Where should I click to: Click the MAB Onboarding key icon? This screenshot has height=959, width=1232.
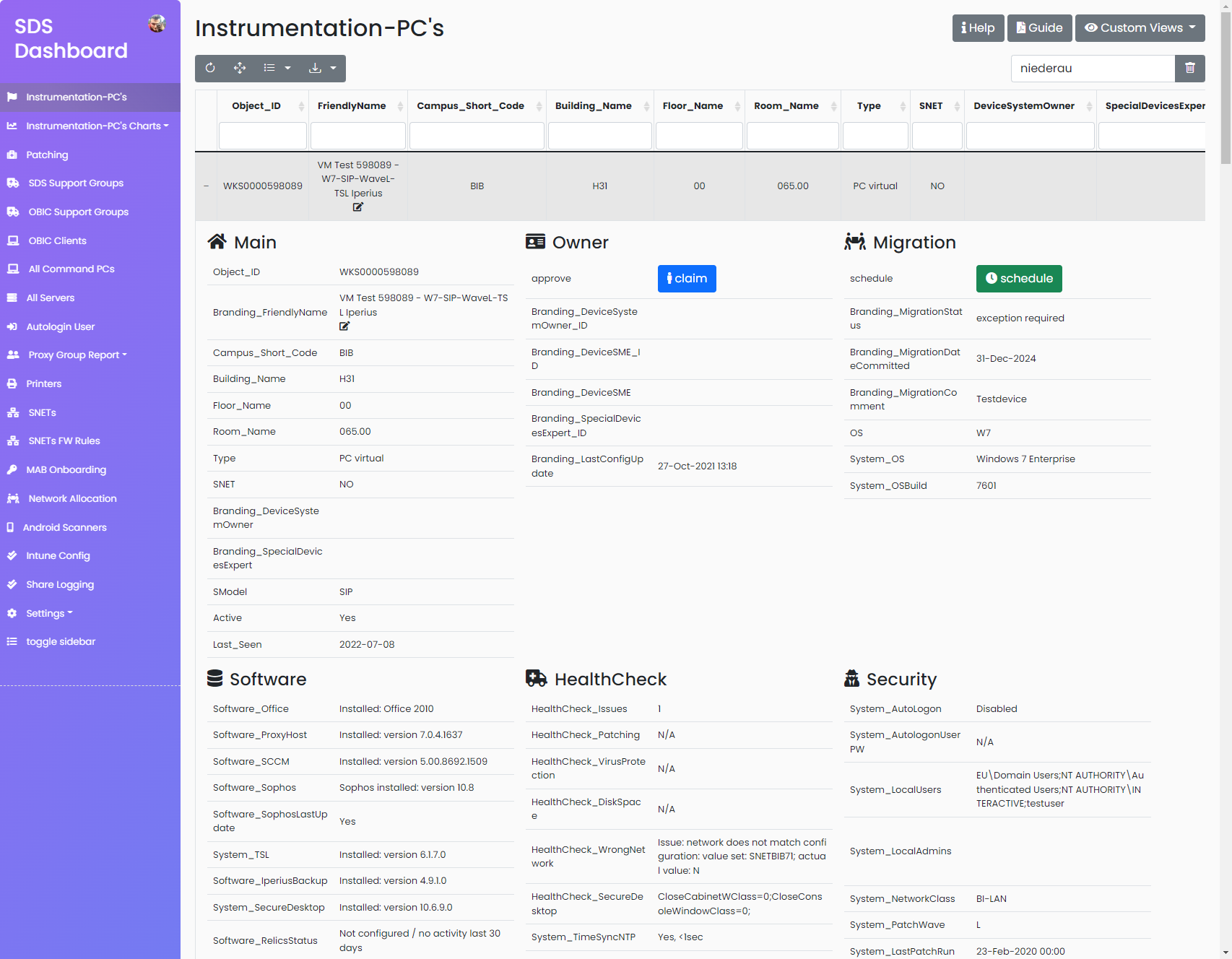click(12, 469)
